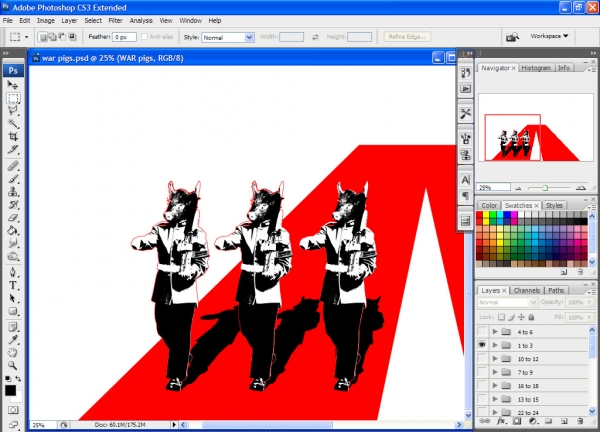Expand the '4 to 6' group

(x=495, y=332)
